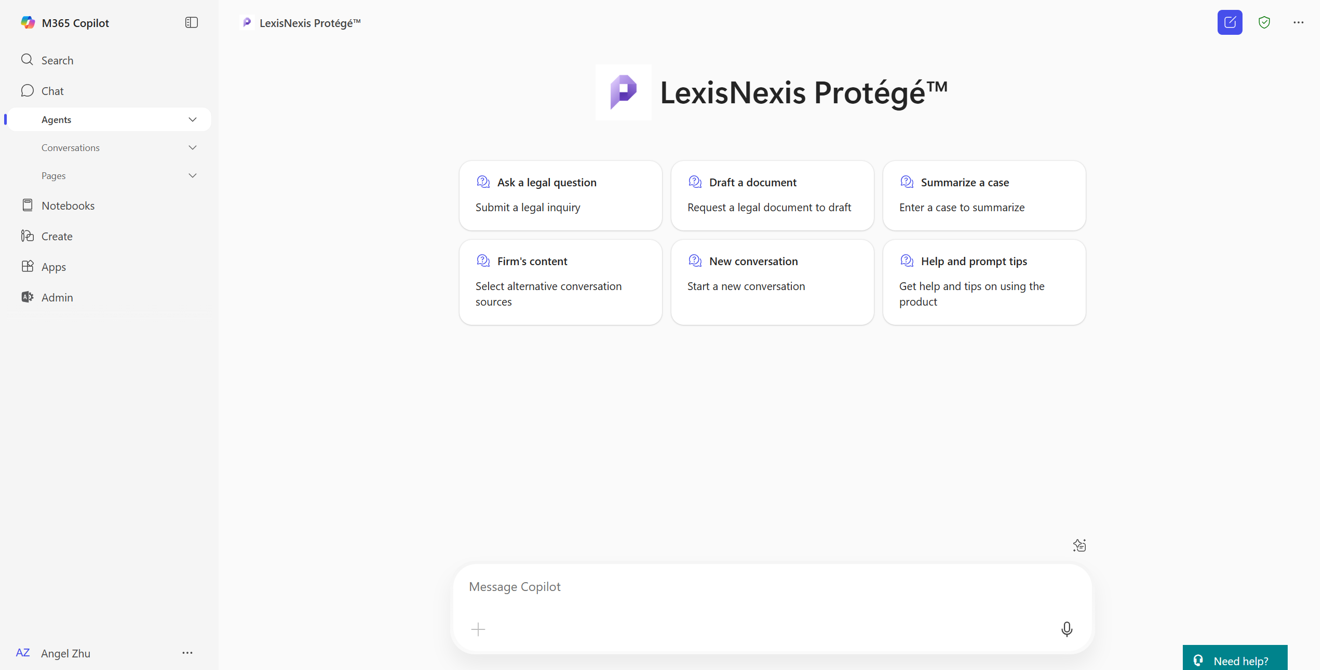Open Notebooks from the sidebar
Screen dimensions: 1320x670
67,206
